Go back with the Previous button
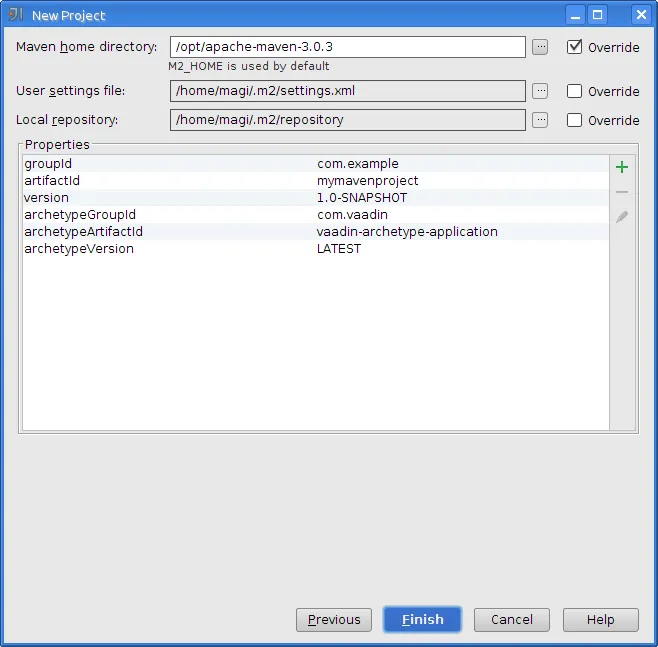 tap(334, 620)
